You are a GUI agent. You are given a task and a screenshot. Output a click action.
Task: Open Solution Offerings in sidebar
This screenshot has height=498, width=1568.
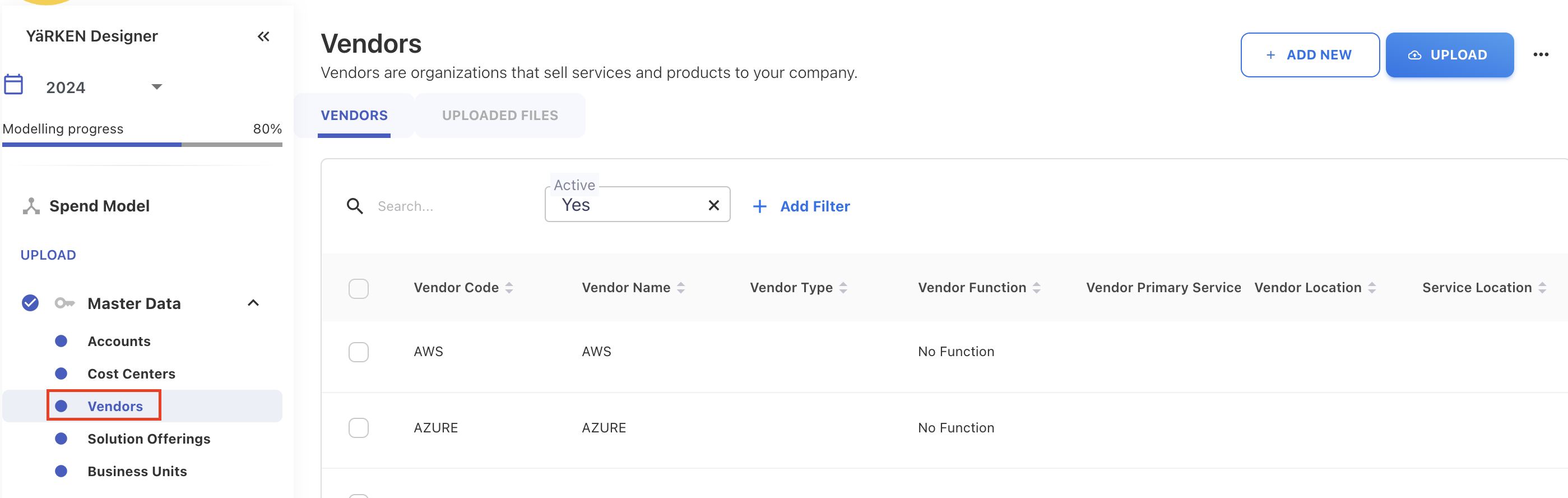point(149,439)
